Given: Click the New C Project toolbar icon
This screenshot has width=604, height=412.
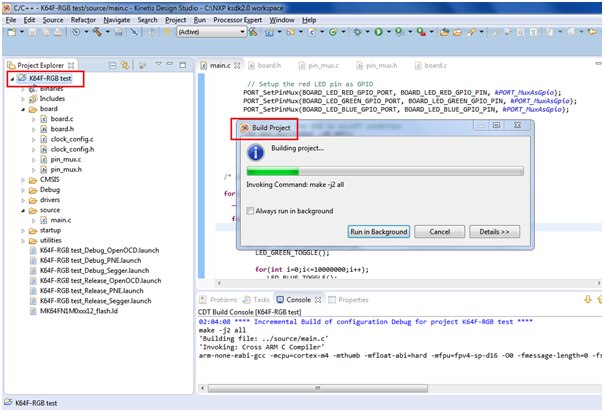Looking at the screenshot, I should point(269,32).
